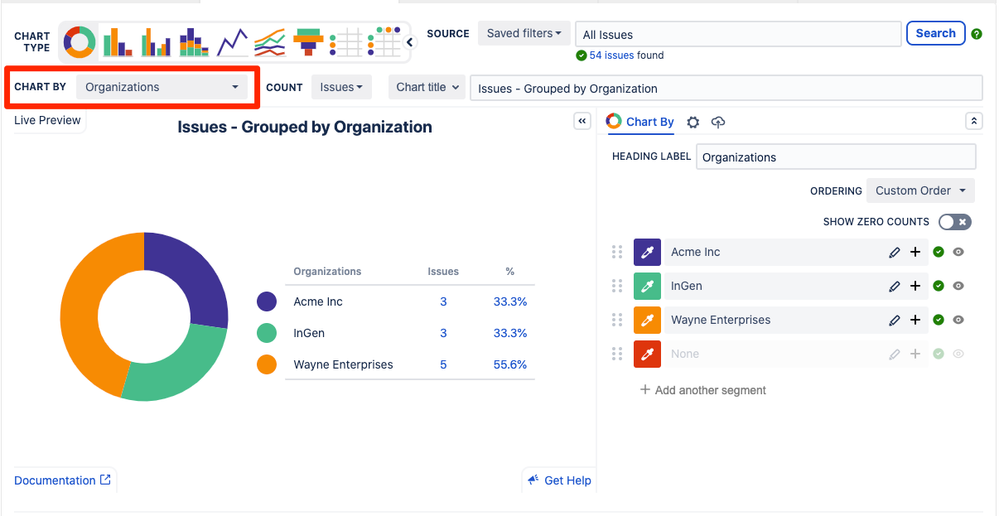
Task: Click the Get Help button
Action: pos(560,480)
